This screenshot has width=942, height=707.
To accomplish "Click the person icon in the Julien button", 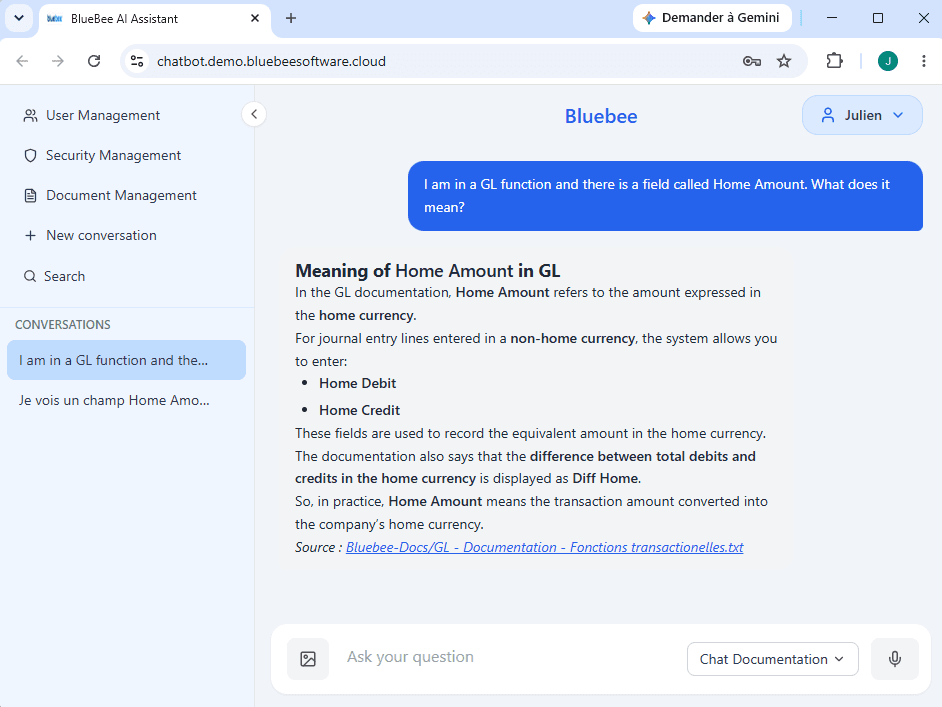I will (x=828, y=115).
